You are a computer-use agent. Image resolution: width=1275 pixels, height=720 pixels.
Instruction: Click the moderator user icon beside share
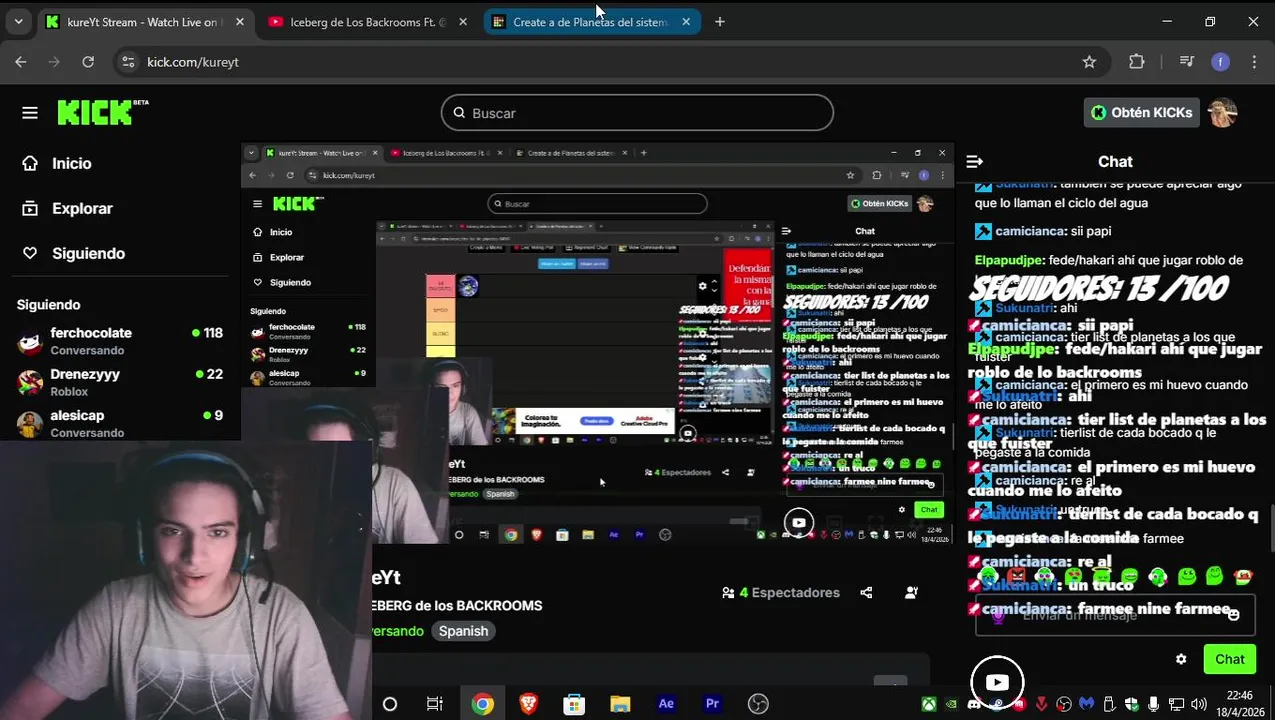pos(911,593)
